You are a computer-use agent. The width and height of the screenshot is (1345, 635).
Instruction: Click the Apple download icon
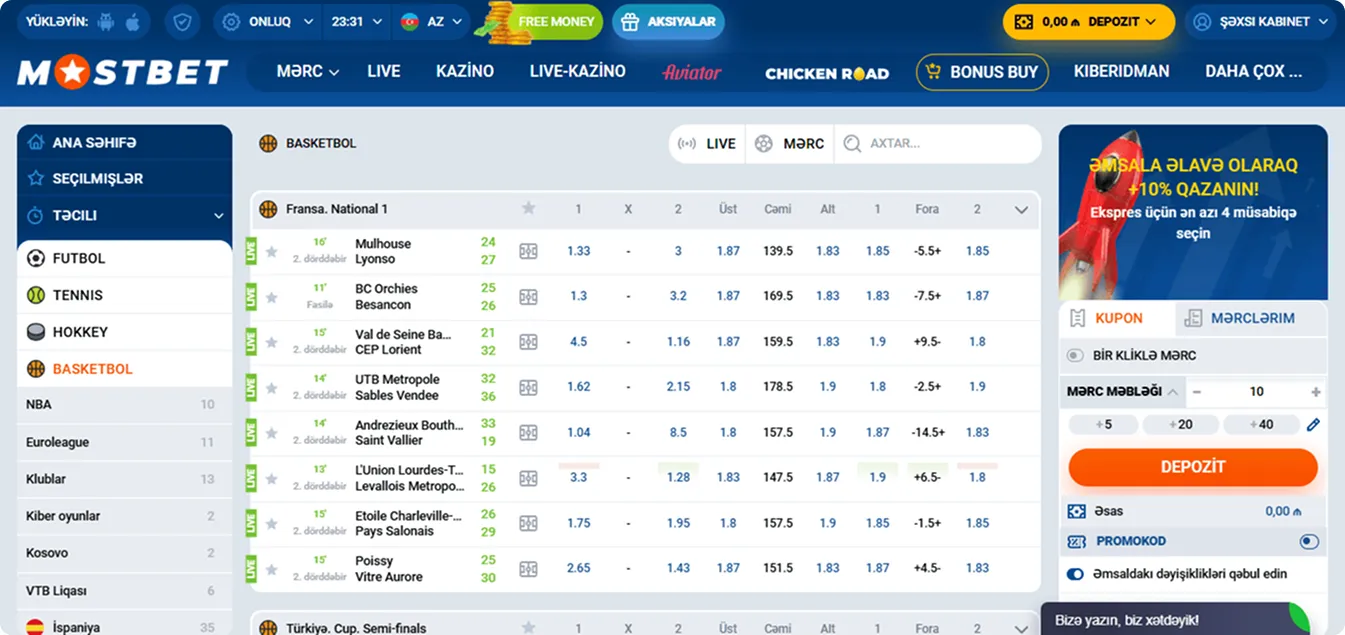[133, 21]
